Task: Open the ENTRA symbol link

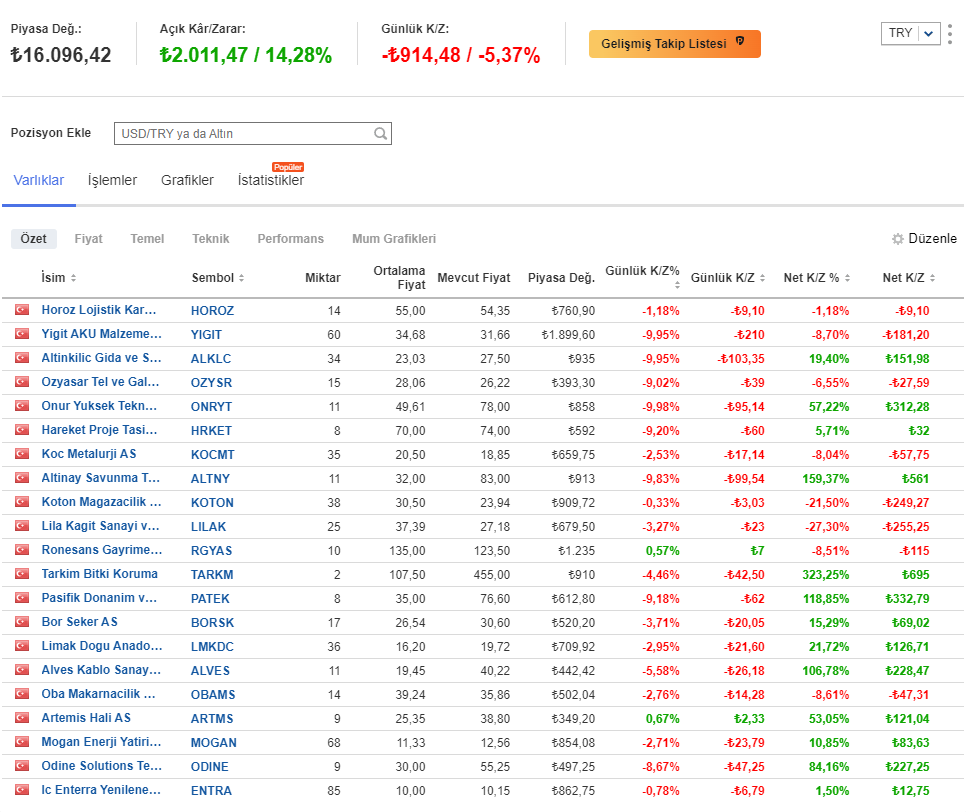Action: 211,791
